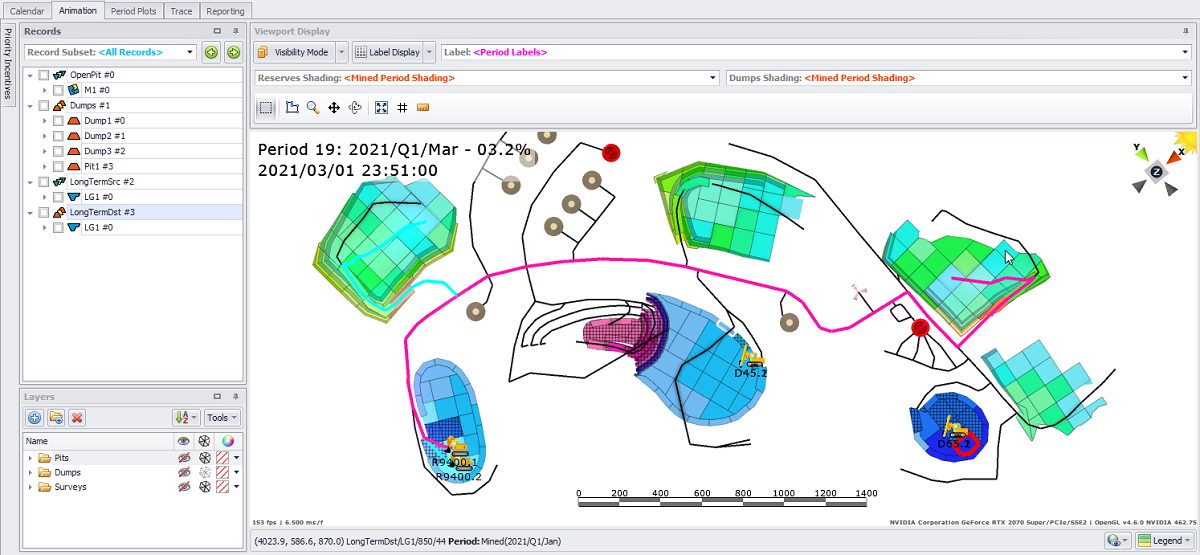Open the sort A-Z dropdown in Layers
1200x555 pixels.
click(x=185, y=417)
